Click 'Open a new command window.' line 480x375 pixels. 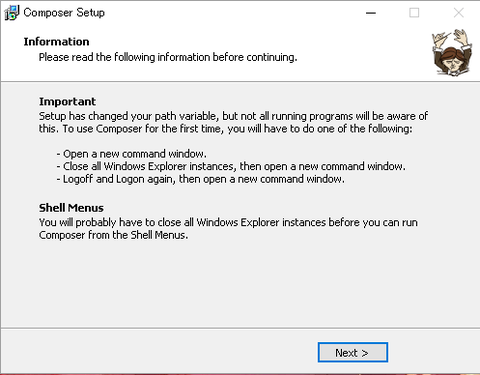coord(131,154)
